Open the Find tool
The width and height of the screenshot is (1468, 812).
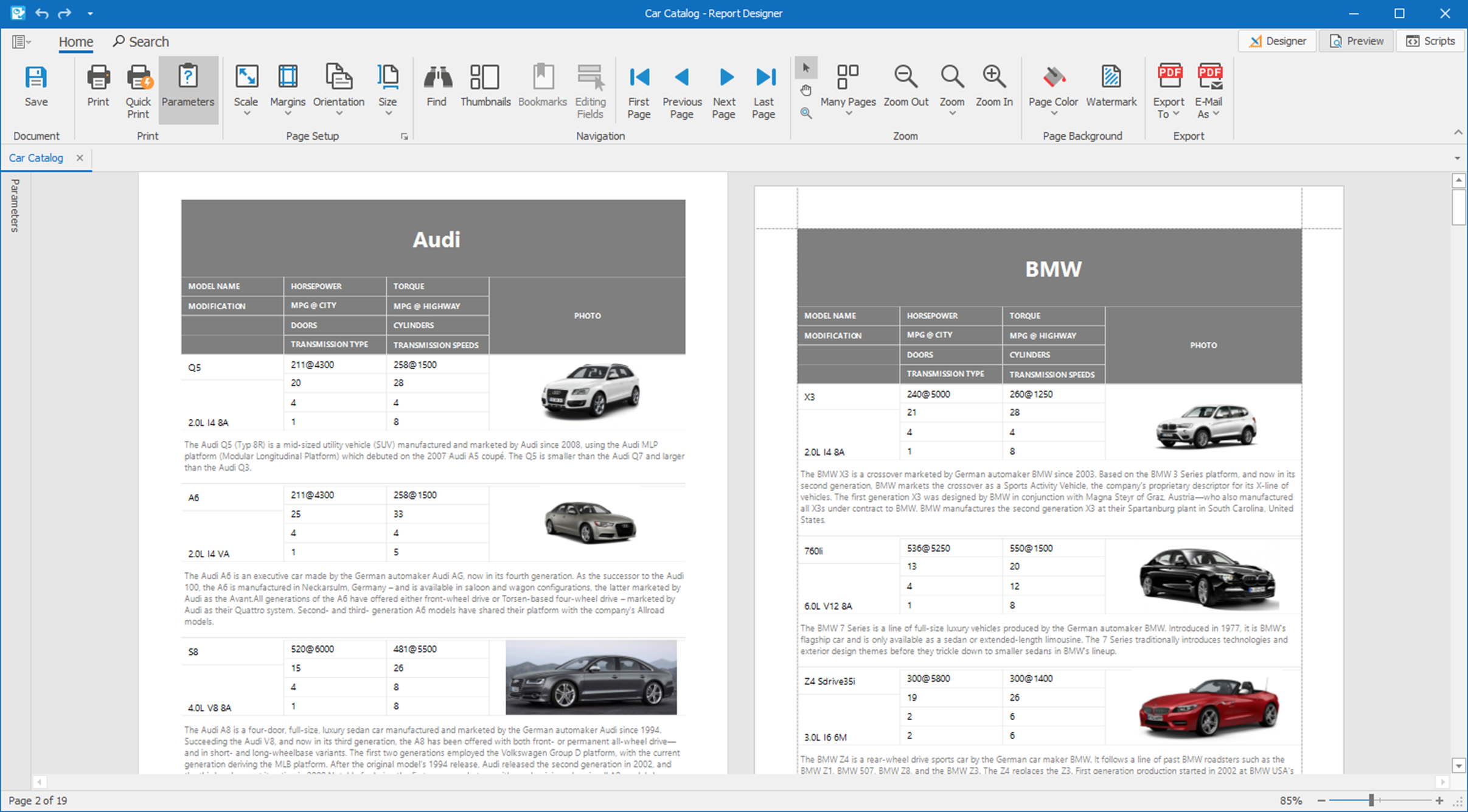436,87
